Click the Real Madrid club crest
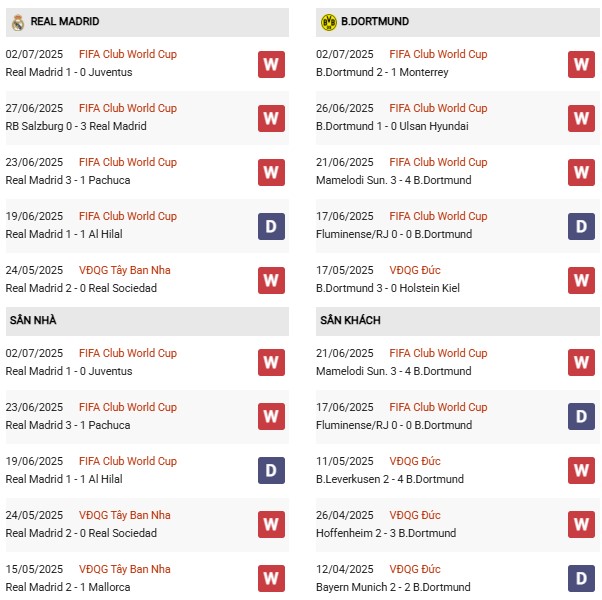This screenshot has width=602, height=600. pos(17,22)
